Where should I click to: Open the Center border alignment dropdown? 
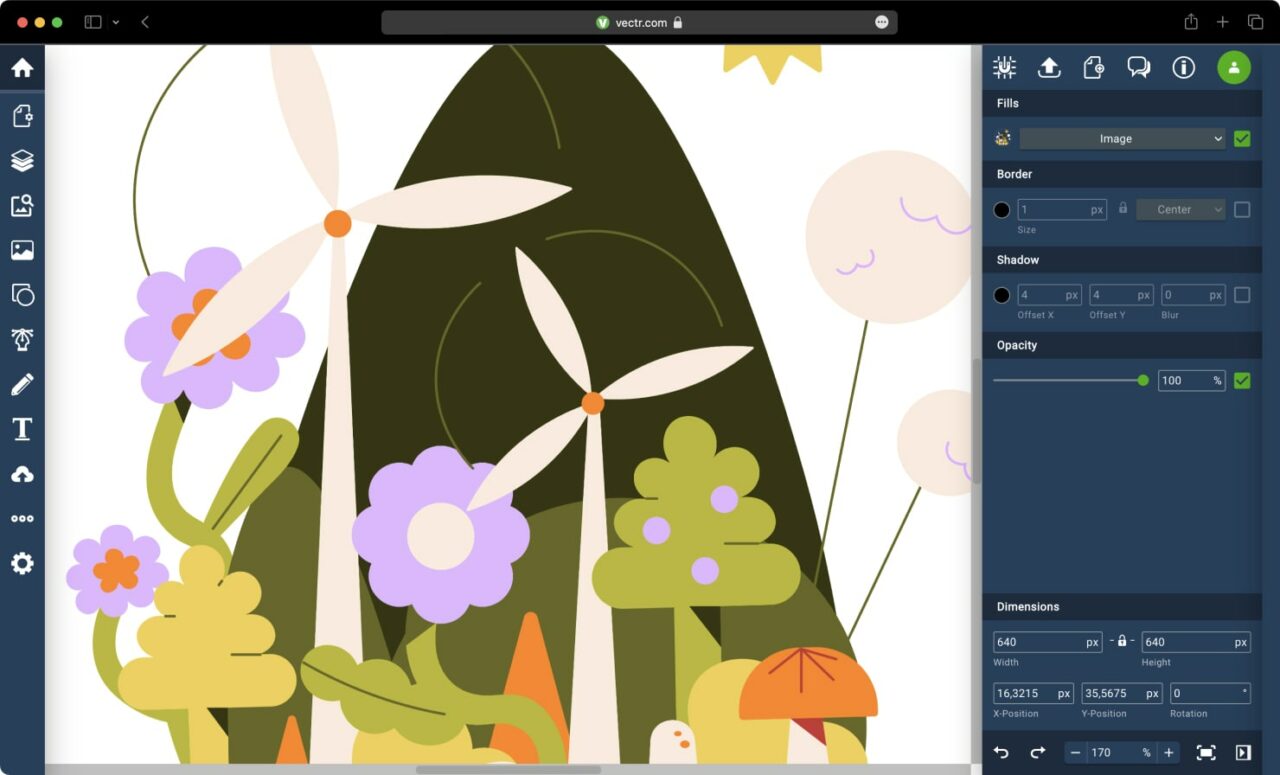click(x=1180, y=210)
